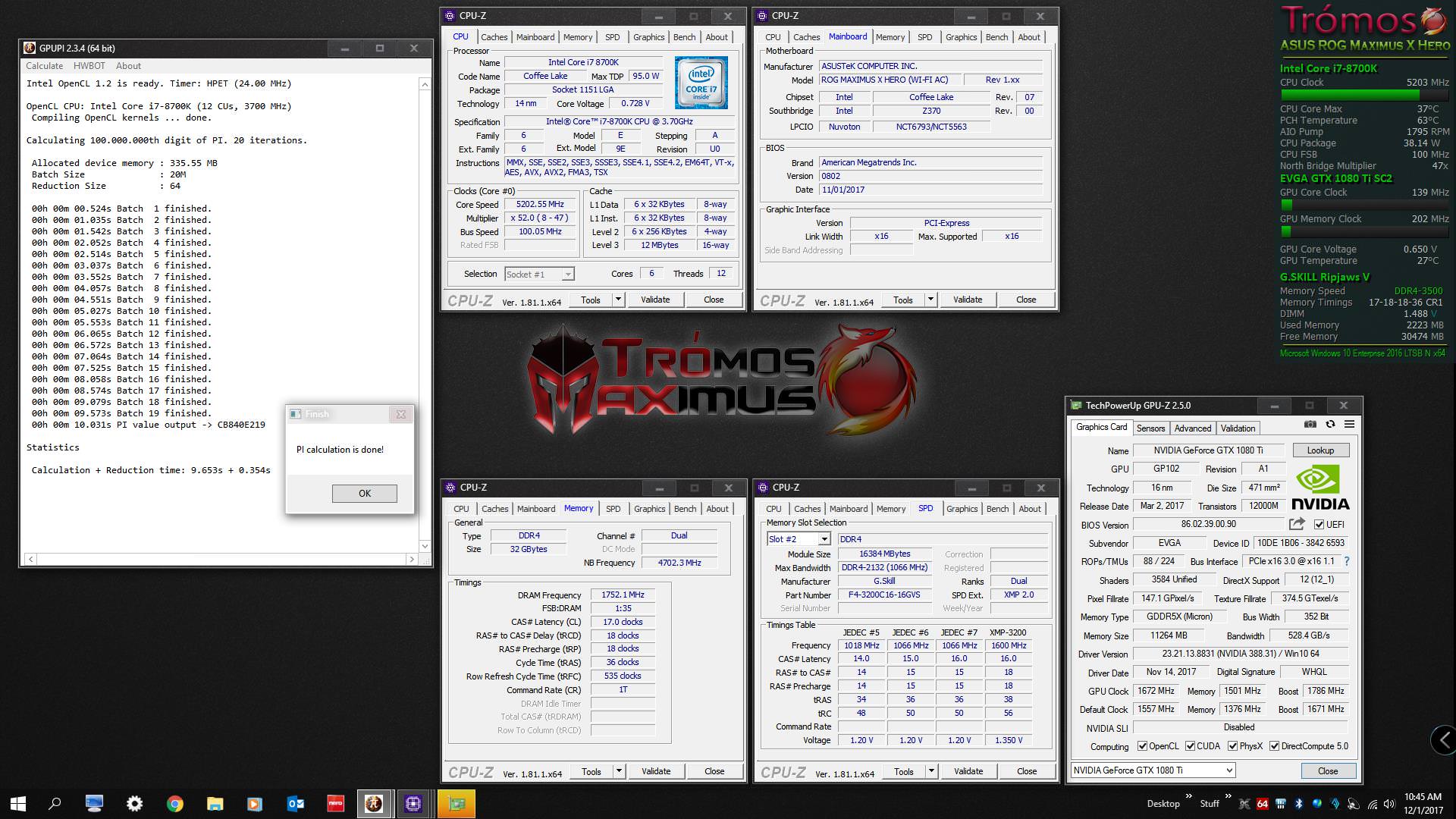Expand the Stuff toolbar chevron
Image resolution: width=1456 pixels, height=819 pixels.
1228,796
